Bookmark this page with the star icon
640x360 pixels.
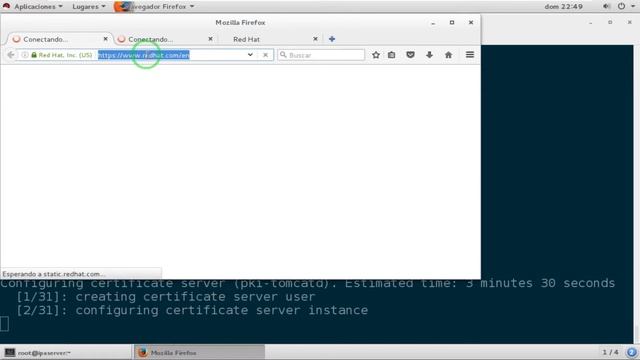(x=376, y=55)
